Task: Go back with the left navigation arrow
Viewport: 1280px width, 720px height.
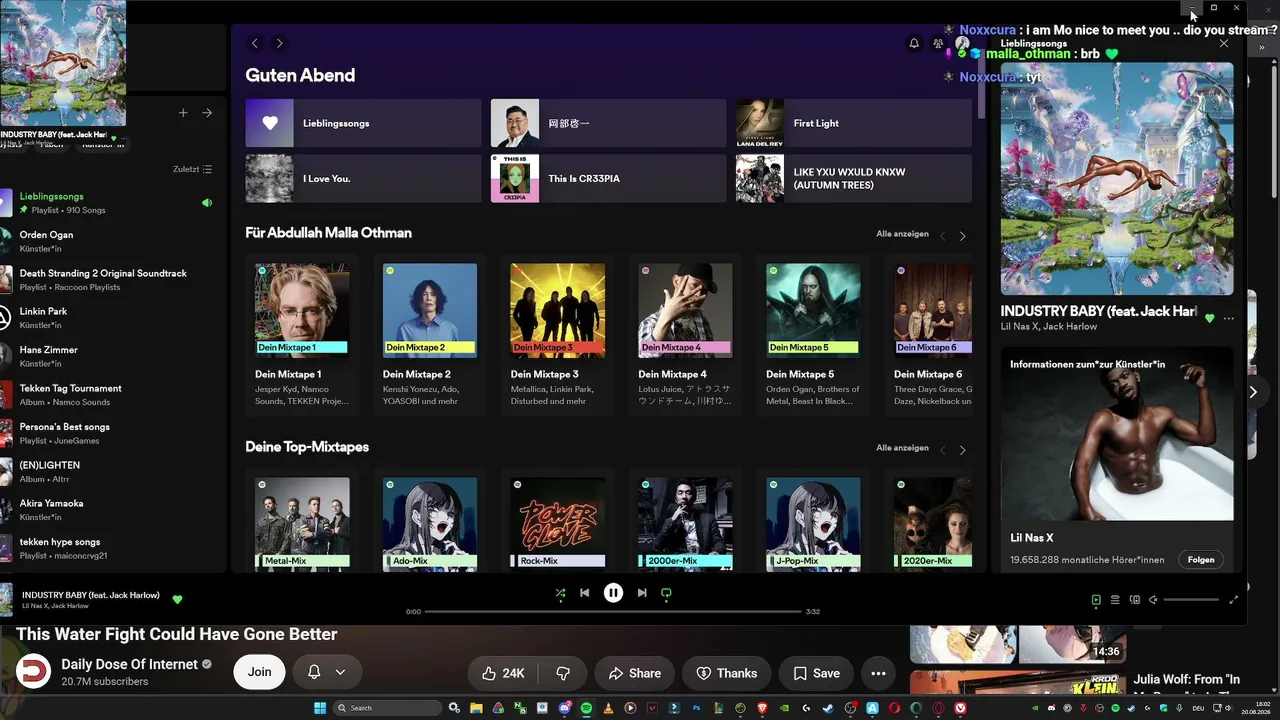Action: tap(255, 43)
